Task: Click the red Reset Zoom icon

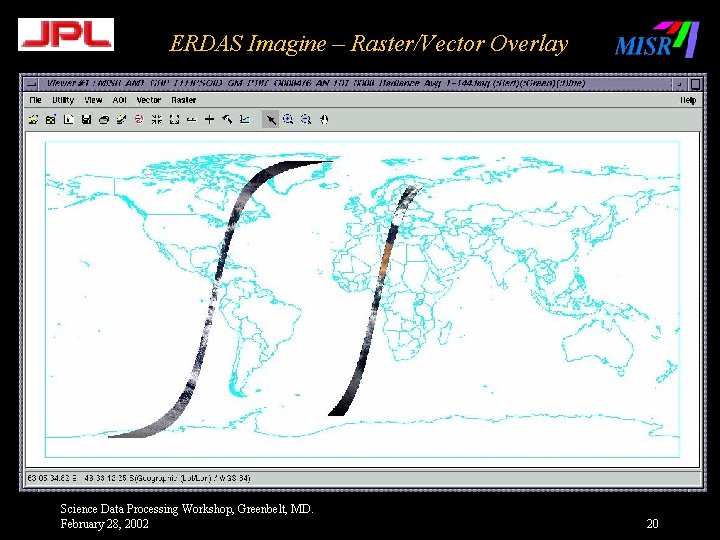Action: click(x=139, y=119)
